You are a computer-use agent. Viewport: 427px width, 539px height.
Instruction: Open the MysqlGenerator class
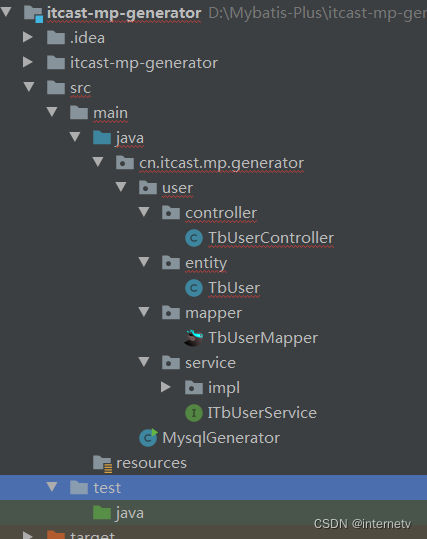[221, 438]
